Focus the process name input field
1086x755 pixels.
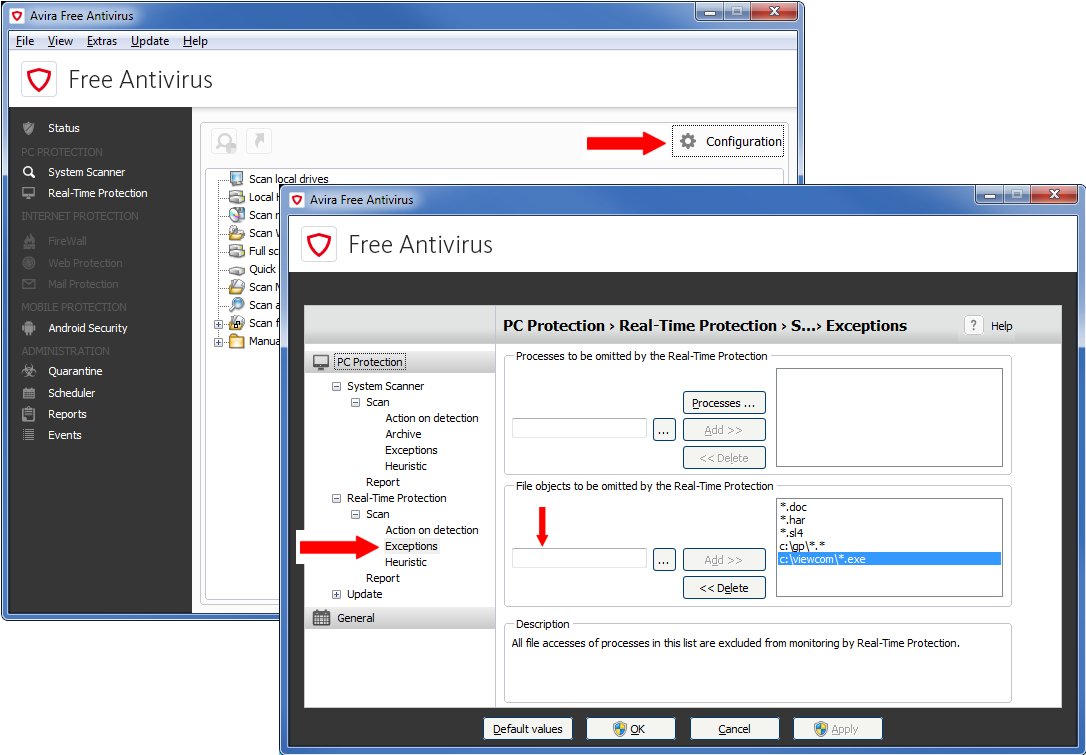pyautogui.click(x=579, y=428)
